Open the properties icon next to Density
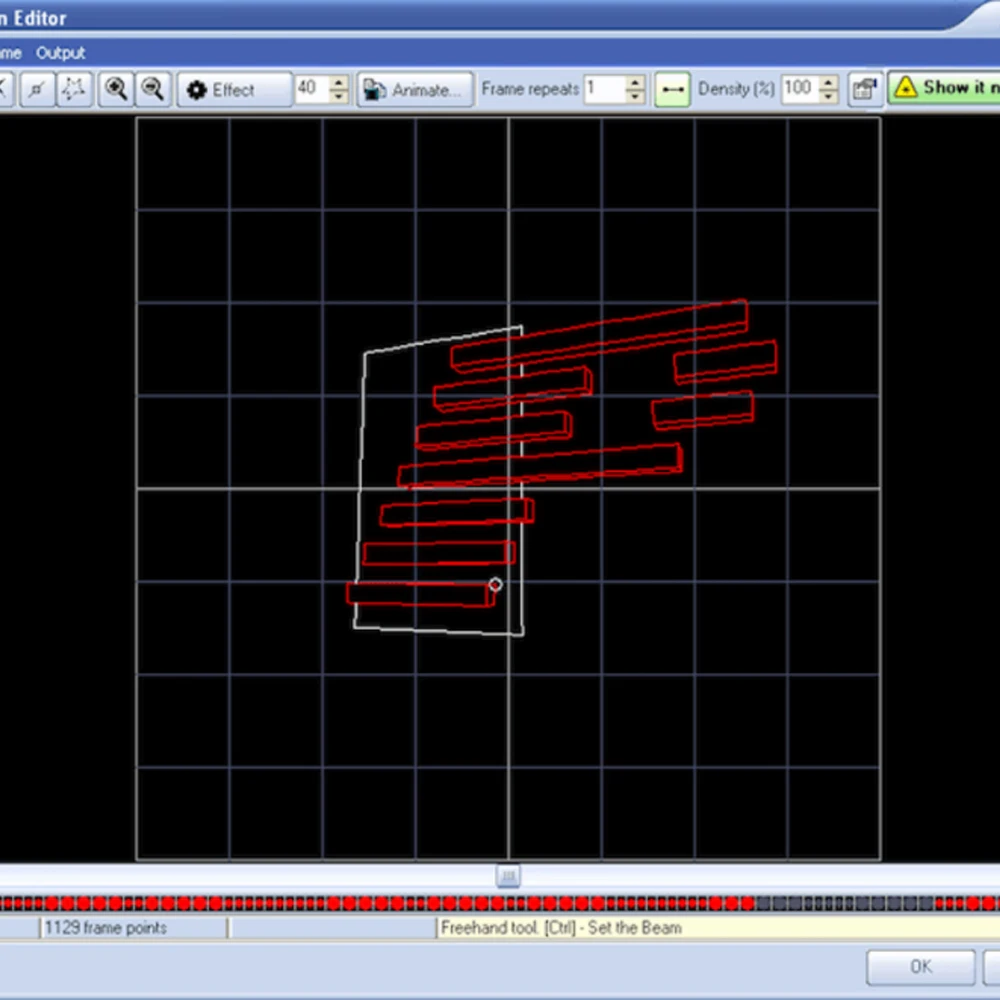Screen dimensions: 1000x1000 865,89
